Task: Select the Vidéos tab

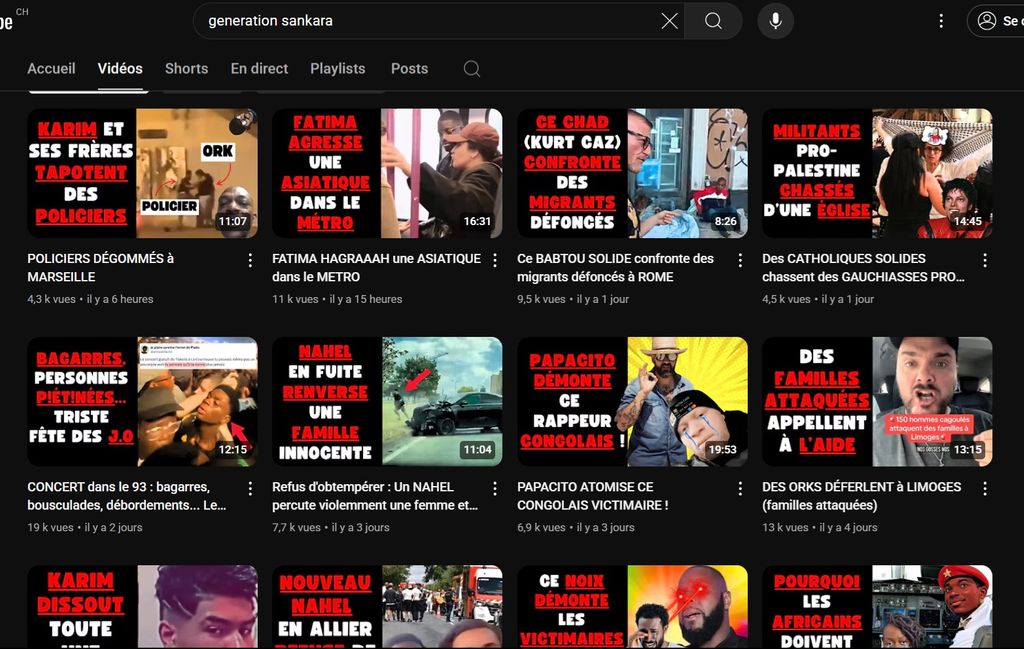Action: pos(120,69)
